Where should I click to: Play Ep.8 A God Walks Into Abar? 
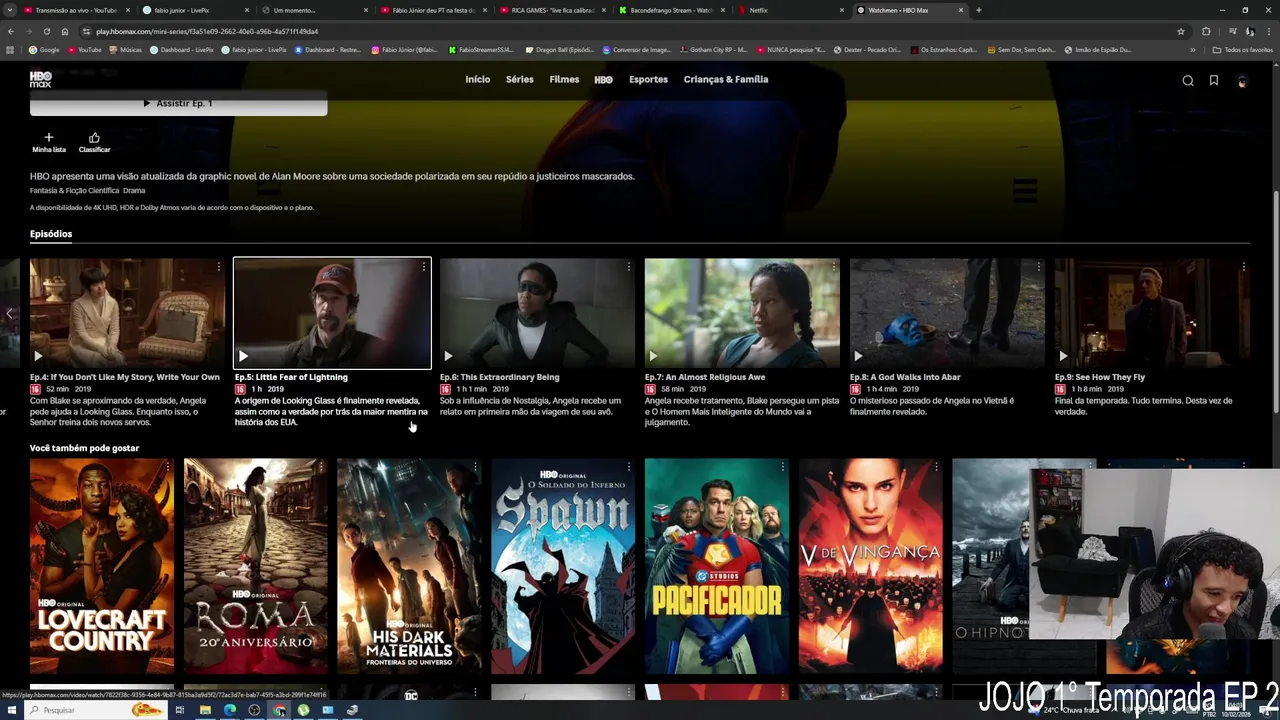coord(858,356)
